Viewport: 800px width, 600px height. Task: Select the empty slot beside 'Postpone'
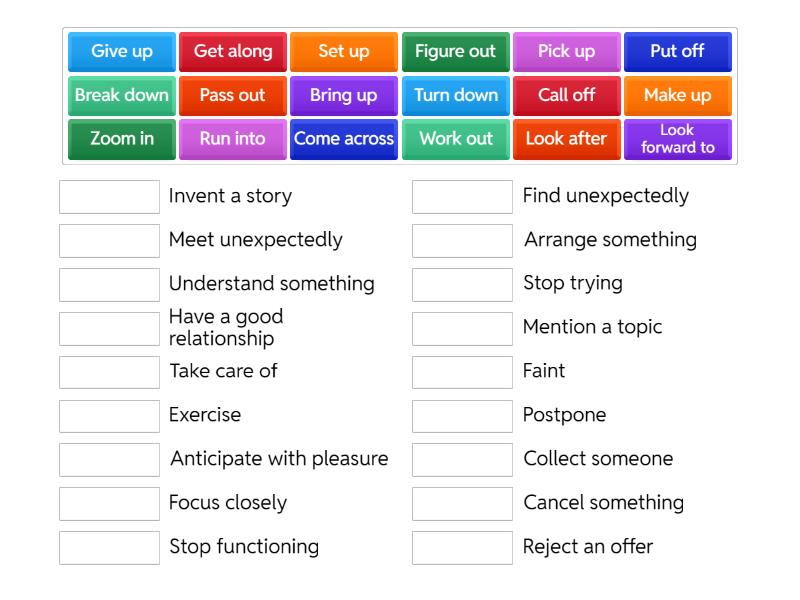pyautogui.click(x=461, y=415)
